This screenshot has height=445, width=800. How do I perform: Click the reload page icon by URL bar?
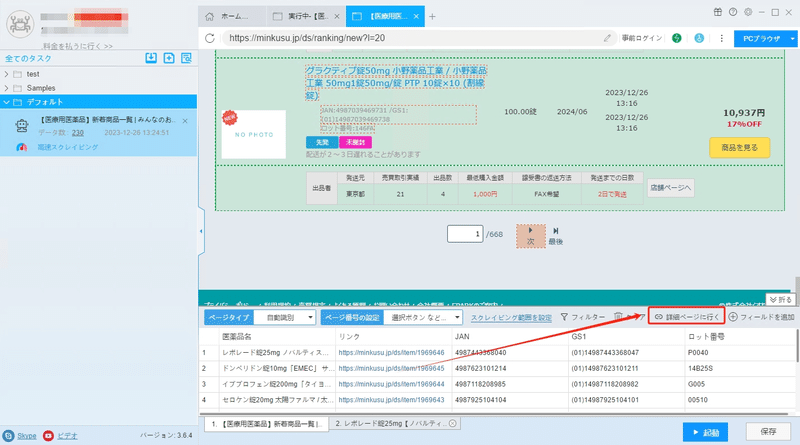pos(210,38)
